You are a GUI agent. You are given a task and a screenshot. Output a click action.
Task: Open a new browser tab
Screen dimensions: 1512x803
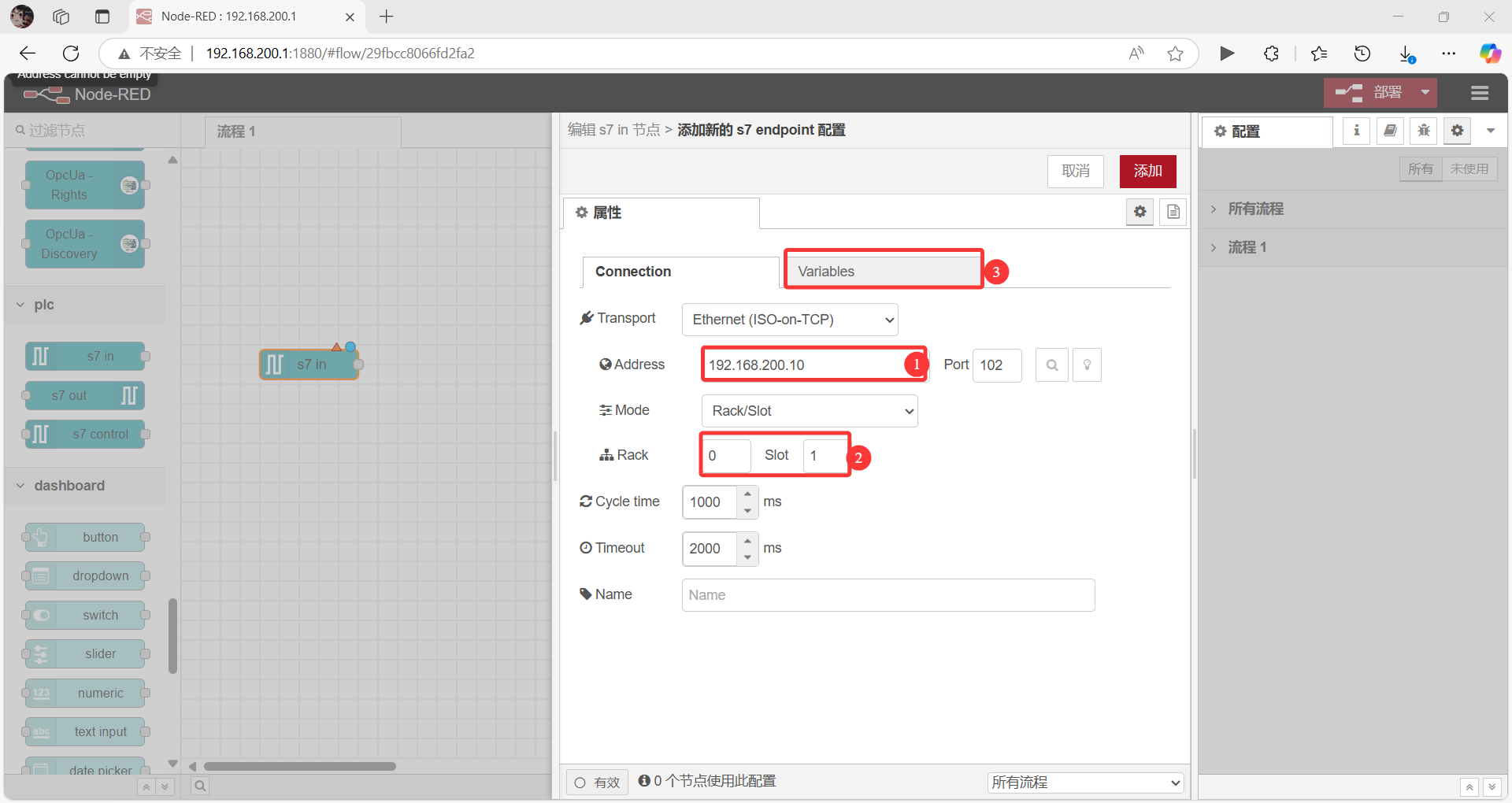pyautogui.click(x=386, y=17)
